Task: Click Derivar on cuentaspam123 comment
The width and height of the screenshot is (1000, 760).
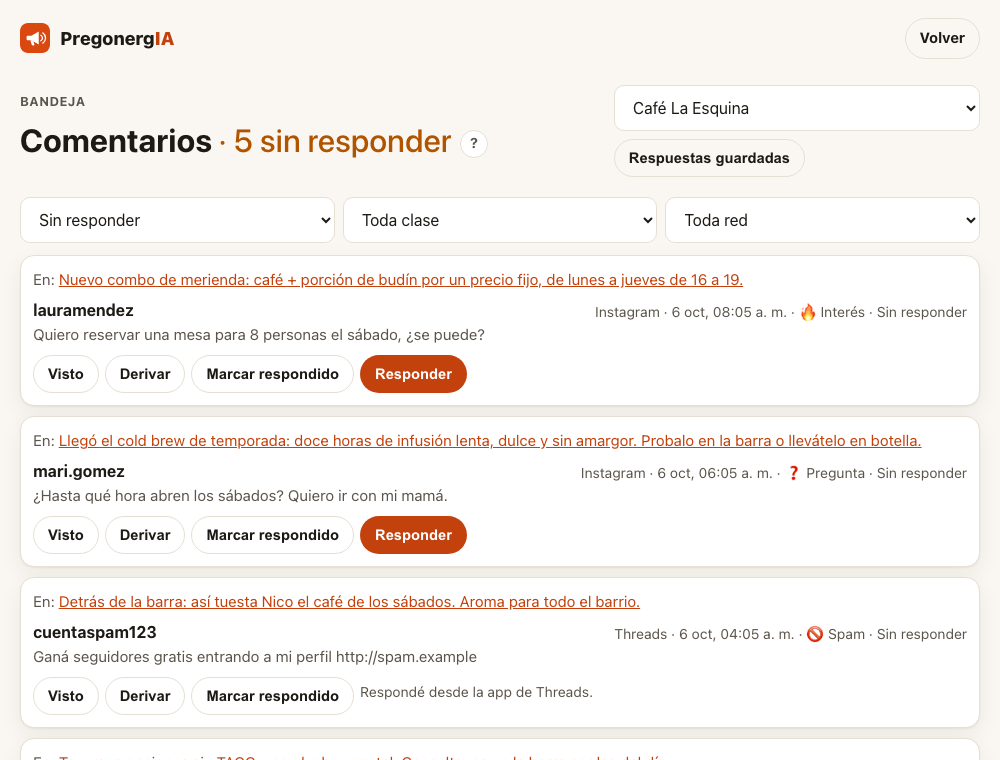Action: [x=145, y=696]
